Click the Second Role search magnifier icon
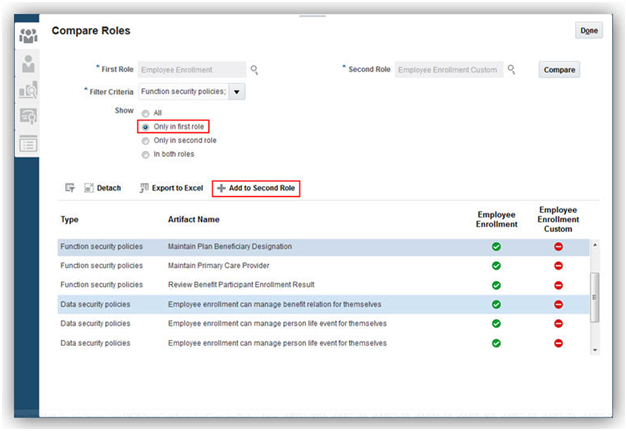 click(x=511, y=70)
